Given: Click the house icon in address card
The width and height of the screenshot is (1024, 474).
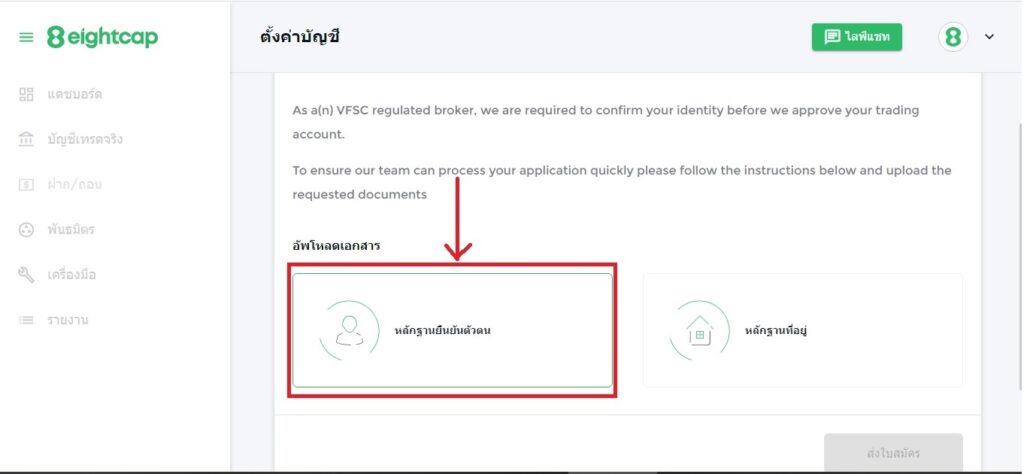Looking at the screenshot, I should [700, 330].
